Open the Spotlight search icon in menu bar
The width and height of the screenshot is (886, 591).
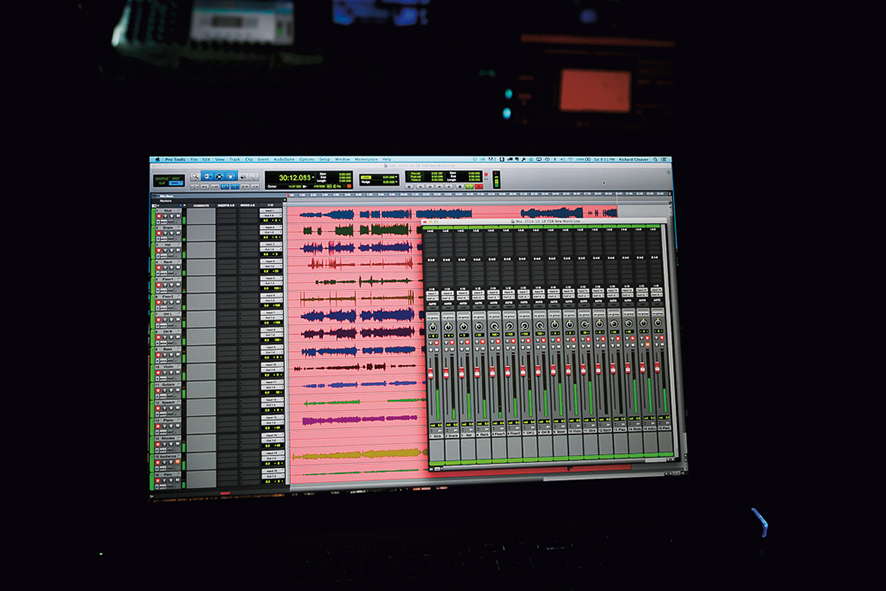[655, 160]
